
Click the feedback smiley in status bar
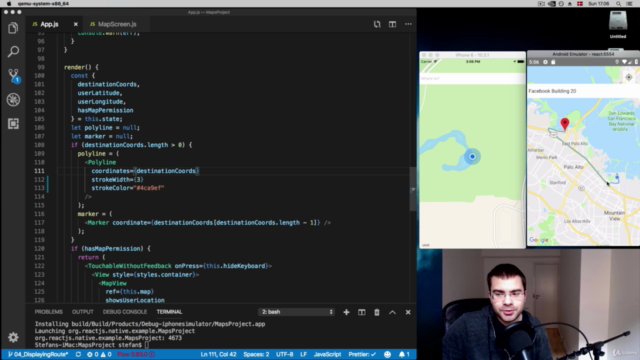(387, 354)
